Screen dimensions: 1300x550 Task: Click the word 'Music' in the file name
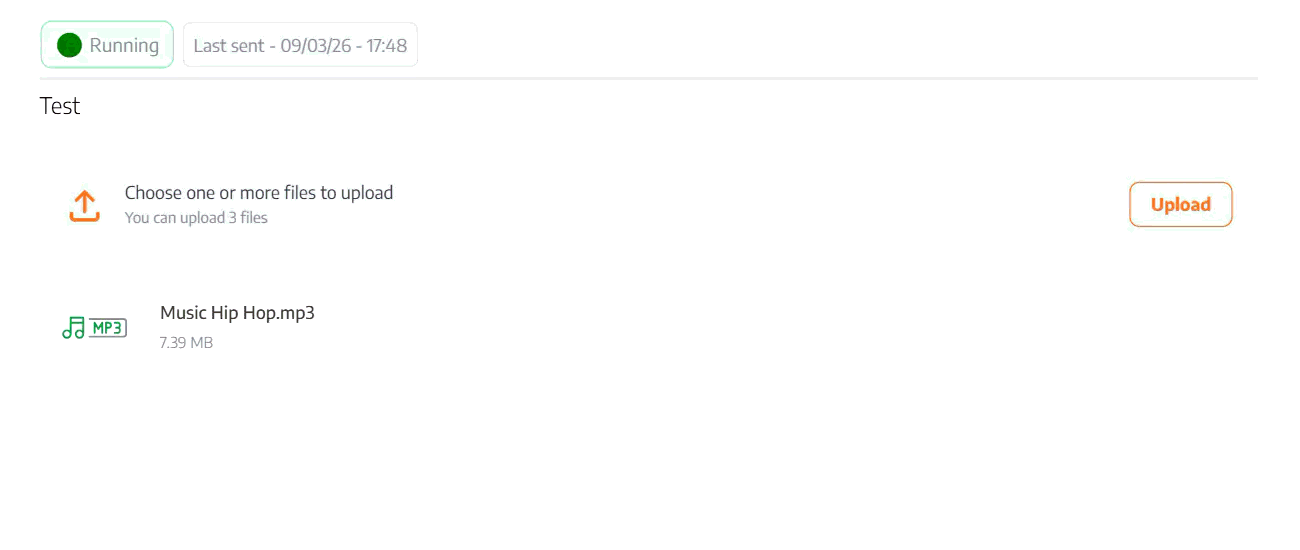point(183,313)
